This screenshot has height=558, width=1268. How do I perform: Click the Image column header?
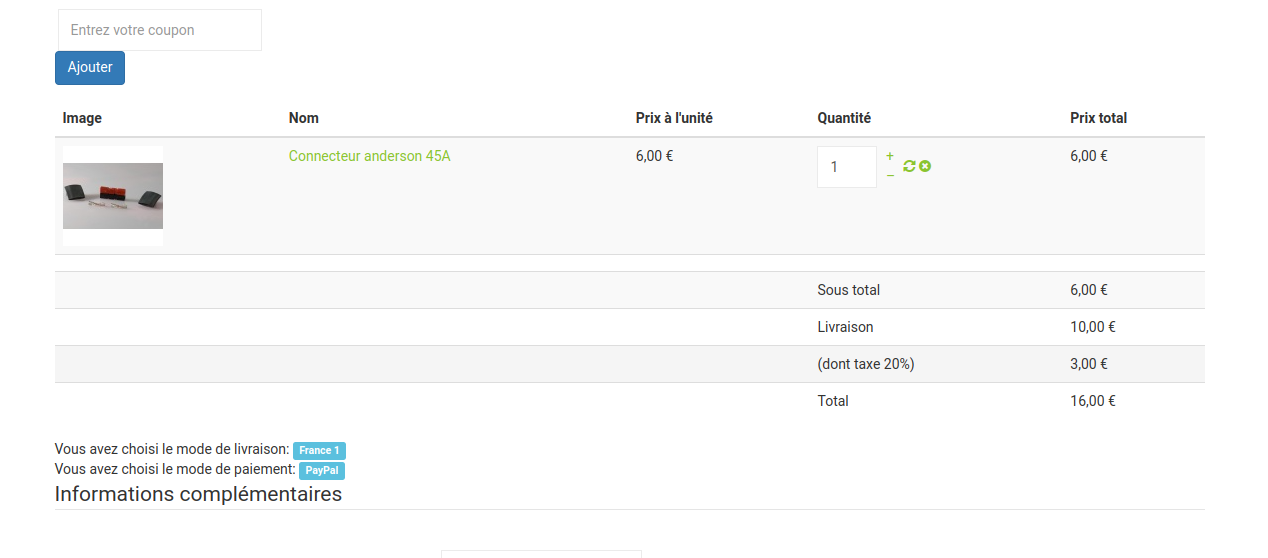pos(82,118)
